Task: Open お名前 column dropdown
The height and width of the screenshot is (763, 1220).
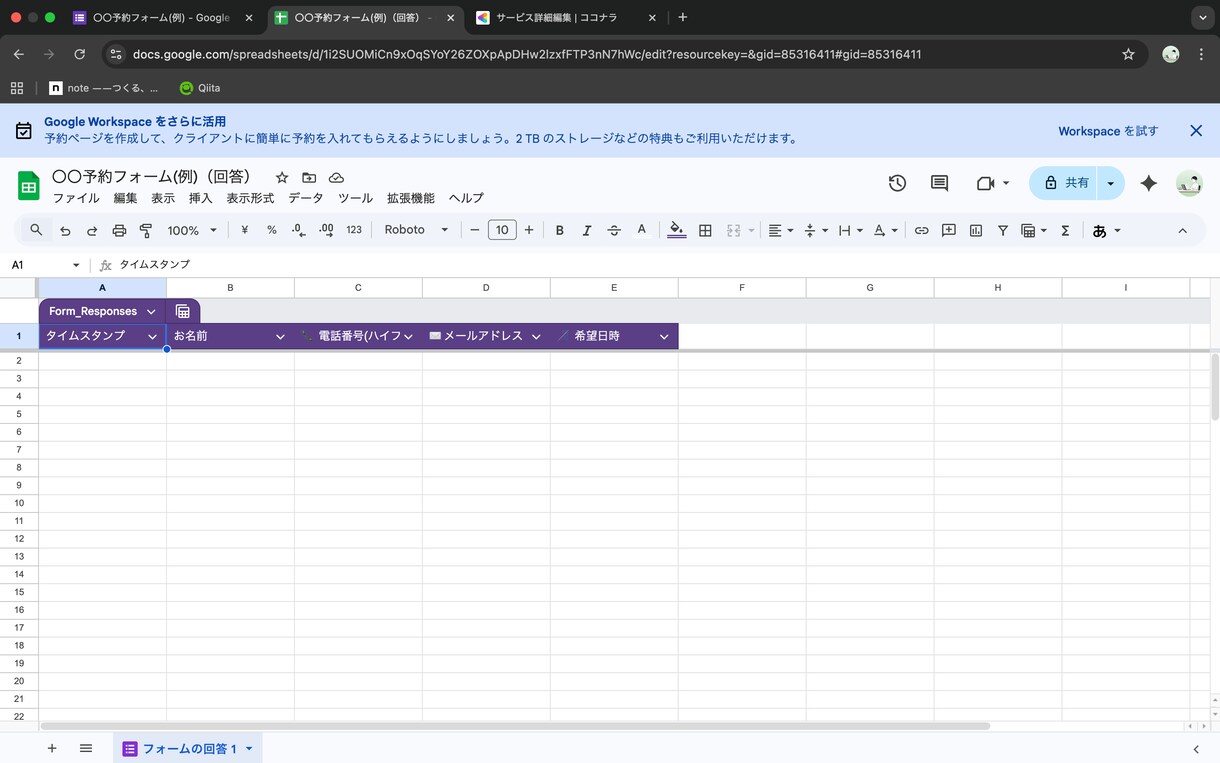Action: coord(280,337)
